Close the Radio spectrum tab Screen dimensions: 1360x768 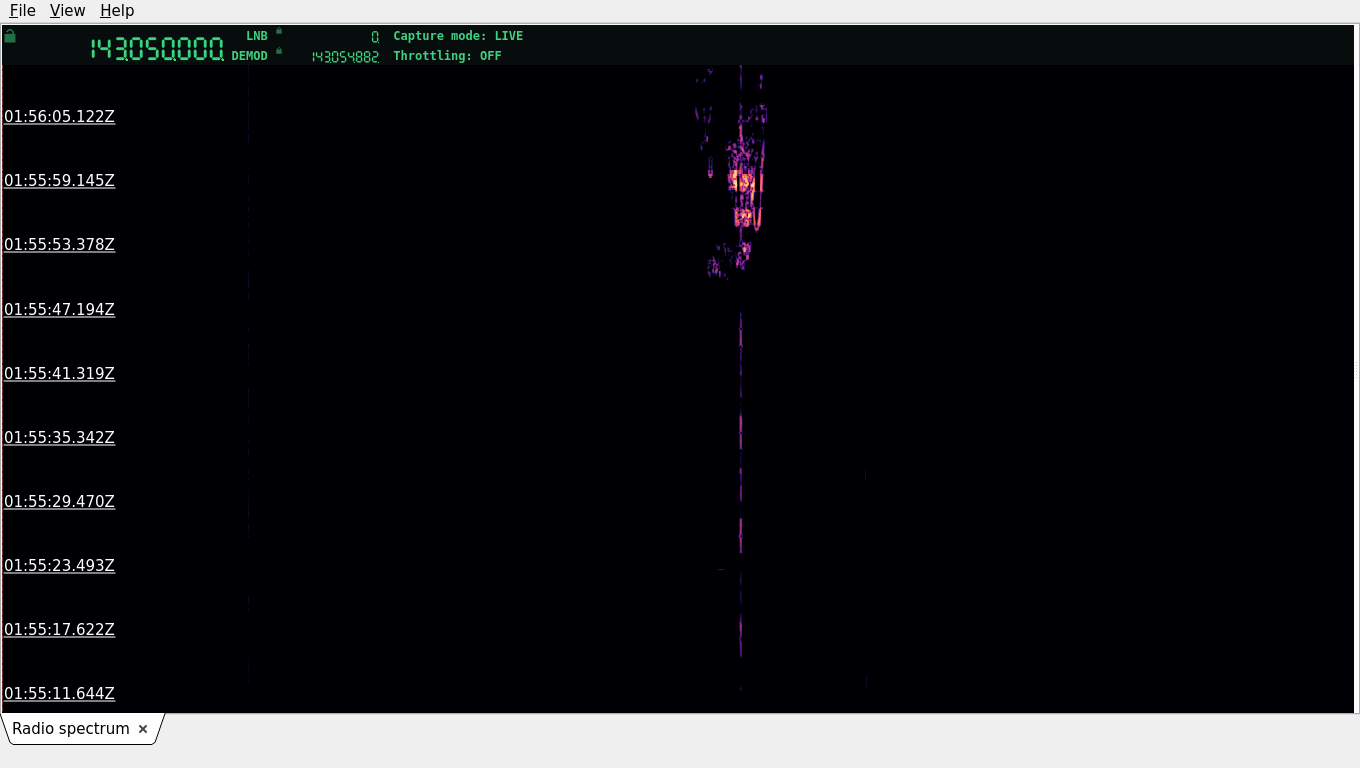coord(143,729)
